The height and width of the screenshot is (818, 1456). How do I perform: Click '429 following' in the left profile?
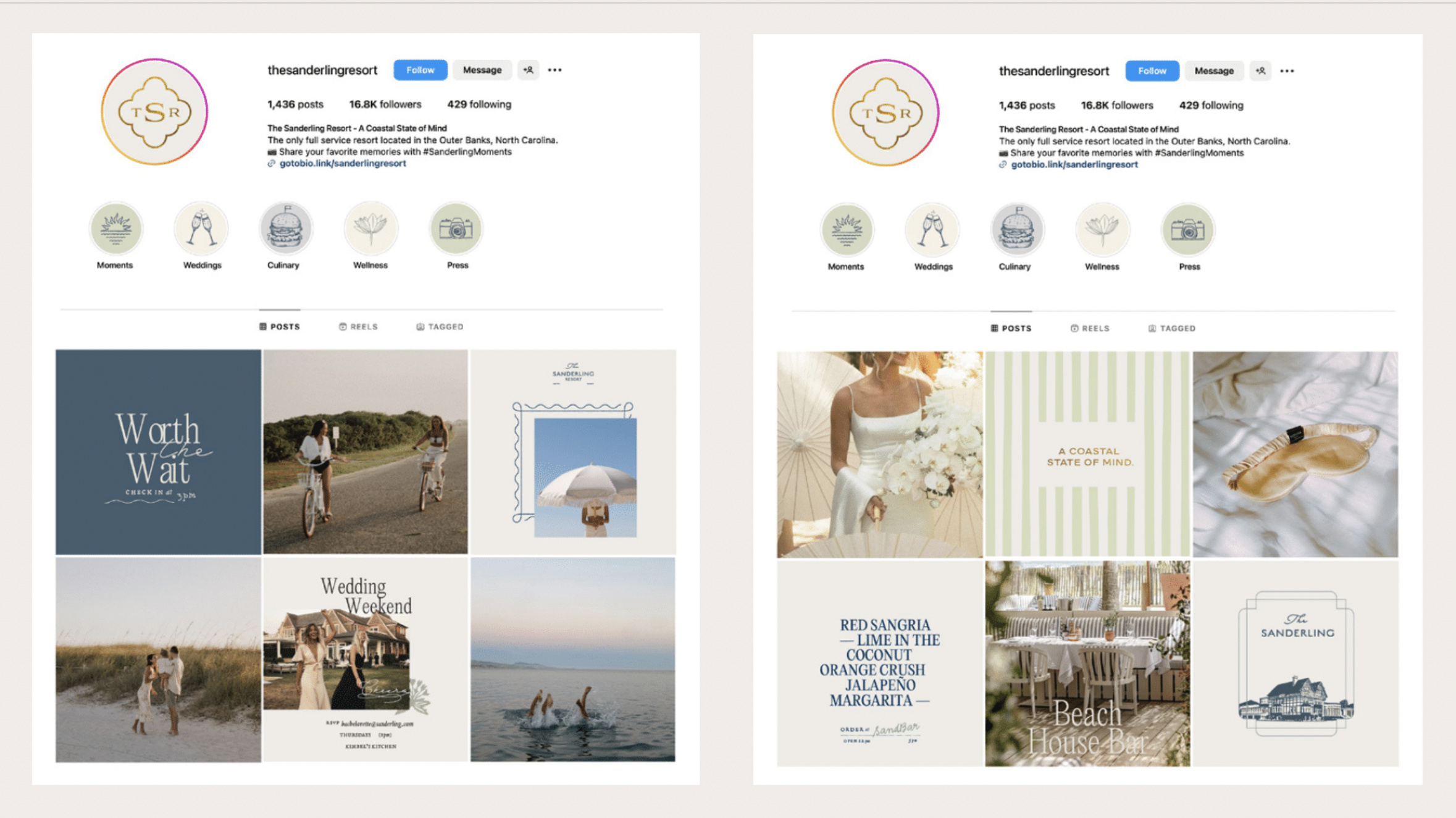[x=479, y=104]
